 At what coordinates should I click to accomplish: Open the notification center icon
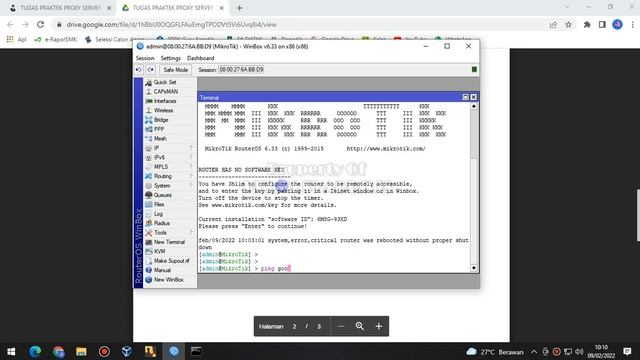627,351
